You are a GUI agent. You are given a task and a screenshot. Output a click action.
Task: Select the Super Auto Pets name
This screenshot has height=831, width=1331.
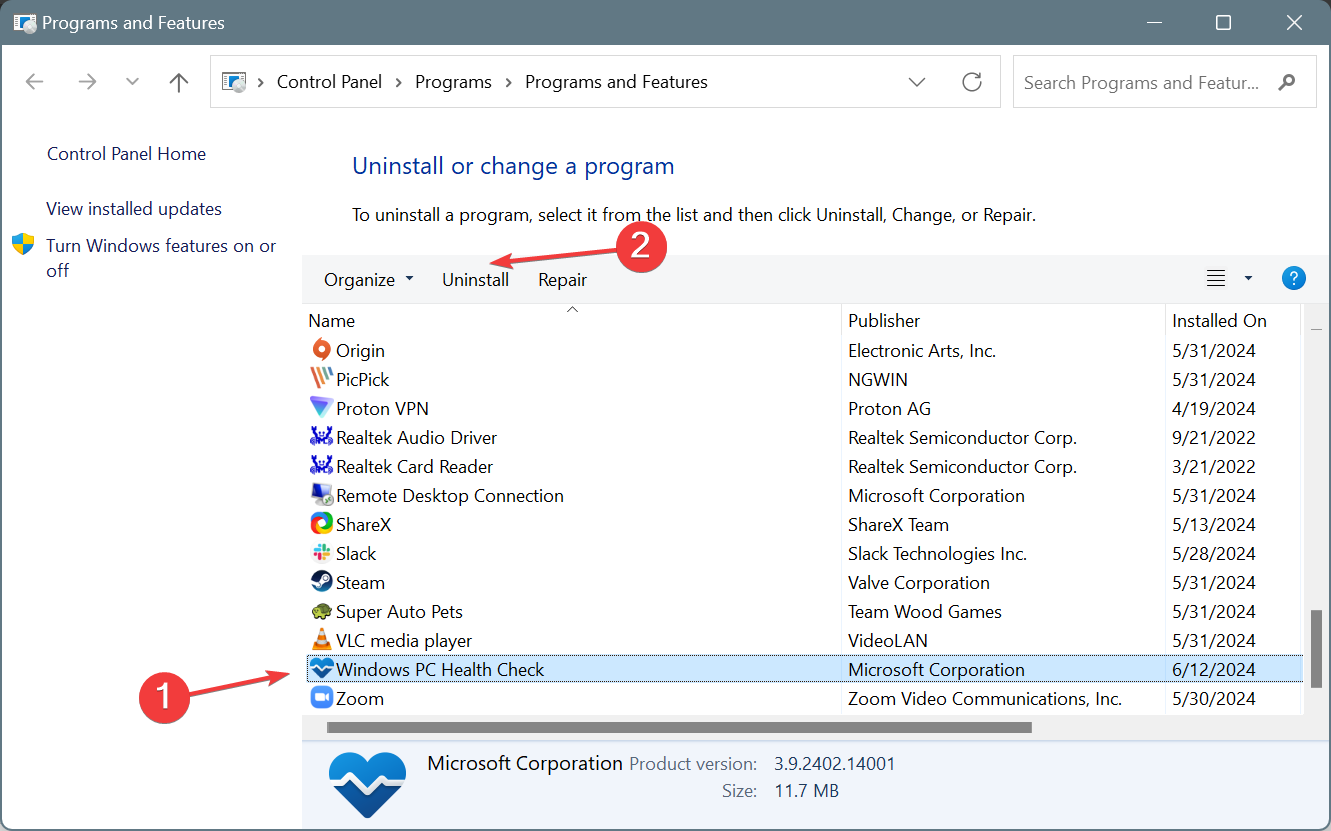[x=399, y=611]
